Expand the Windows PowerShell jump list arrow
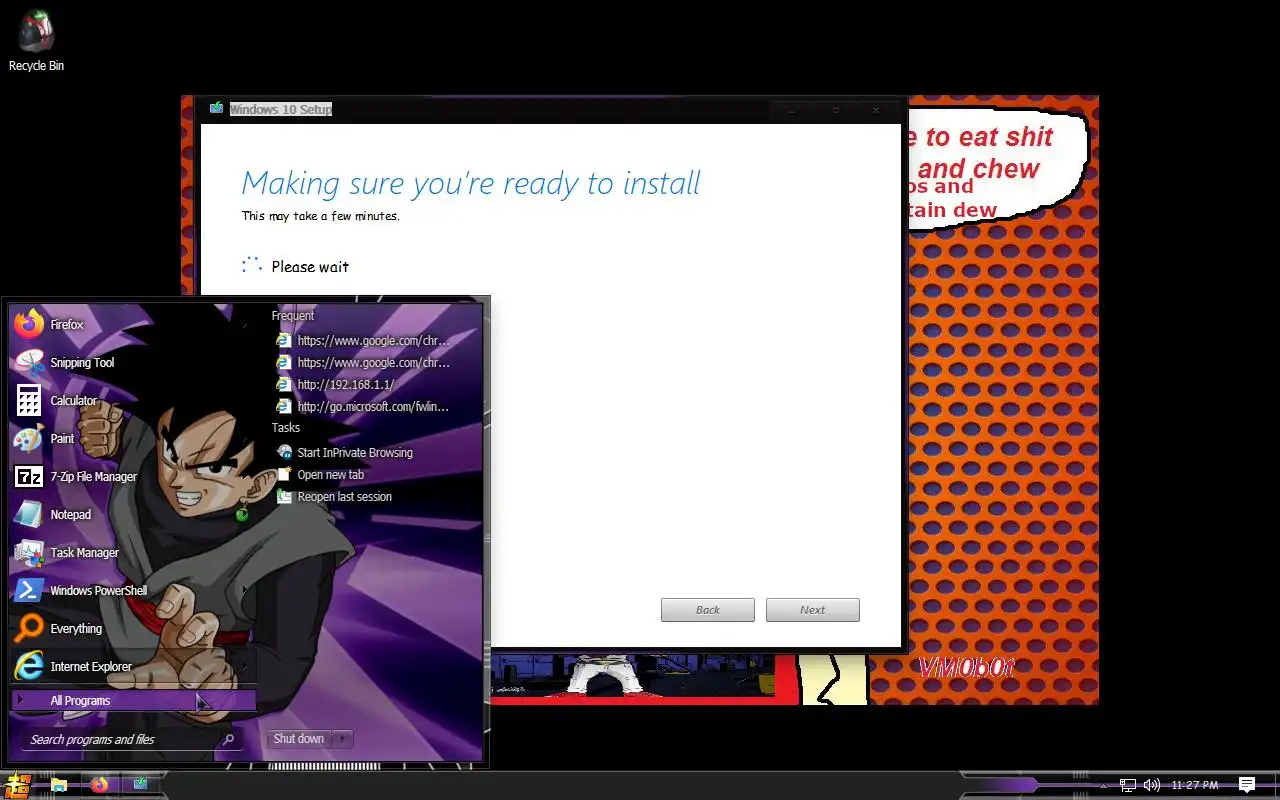1280x800 pixels. pyautogui.click(x=245, y=590)
